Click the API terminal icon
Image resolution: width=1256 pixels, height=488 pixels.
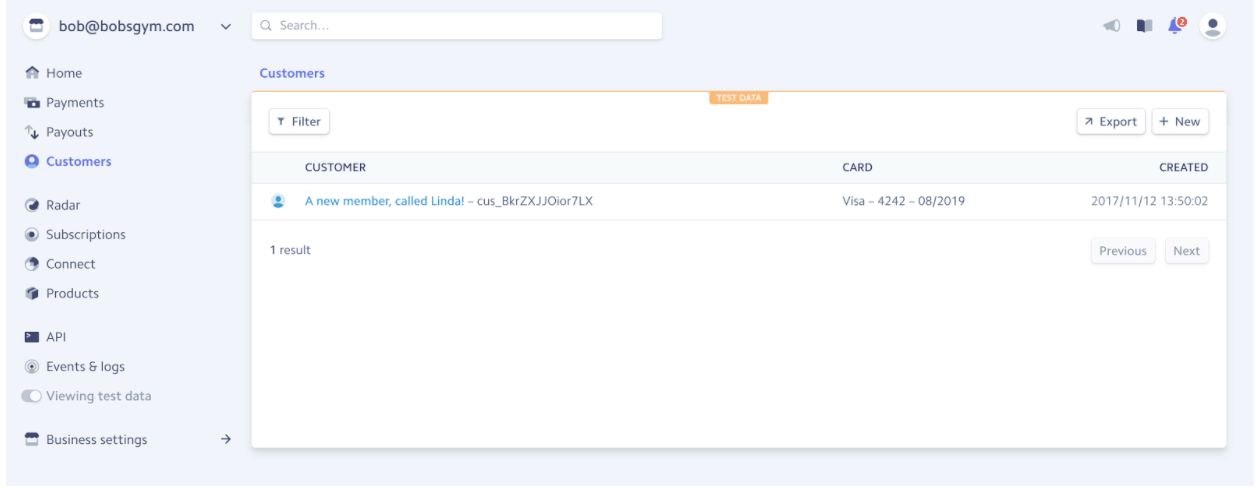click(32, 337)
